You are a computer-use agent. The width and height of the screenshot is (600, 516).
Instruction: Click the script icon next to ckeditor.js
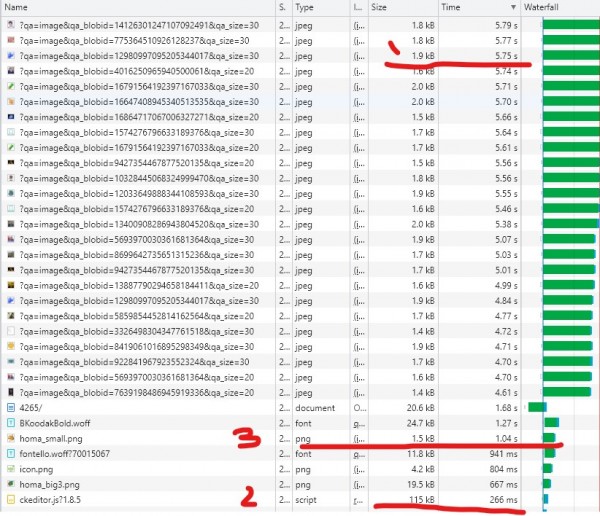pyautogui.click(x=9, y=498)
